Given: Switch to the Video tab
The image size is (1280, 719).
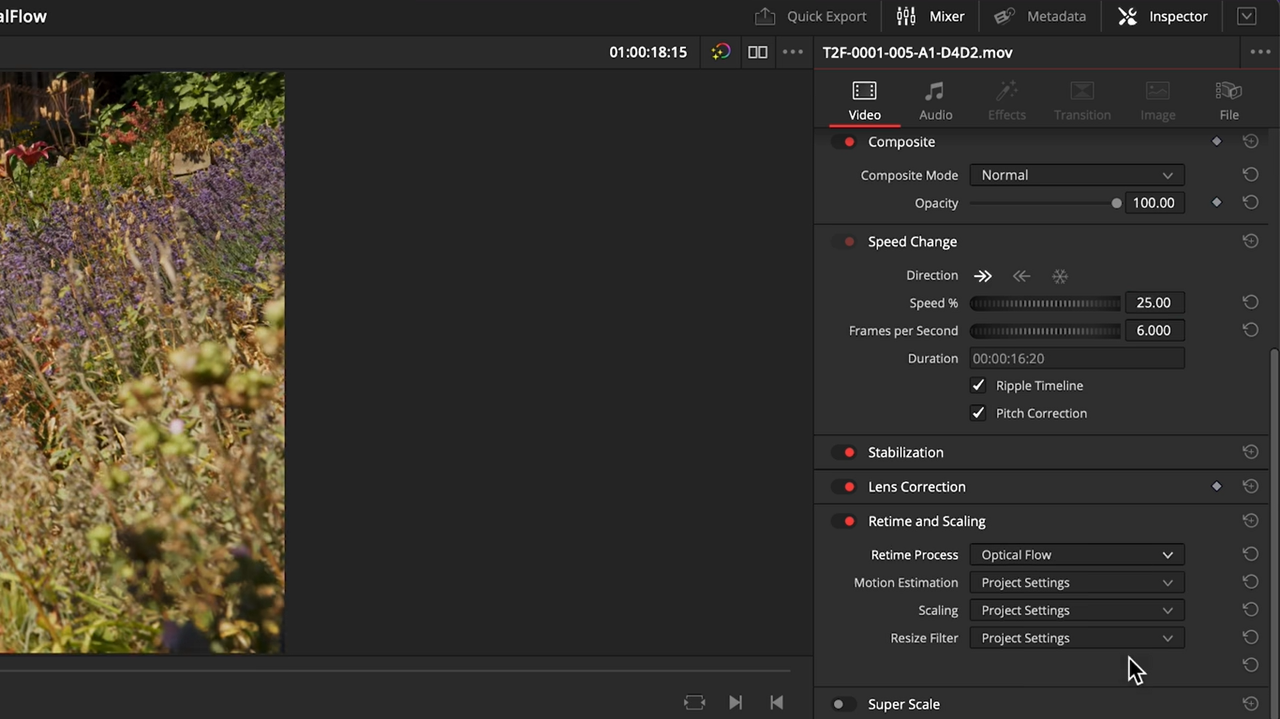Looking at the screenshot, I should pos(865,101).
